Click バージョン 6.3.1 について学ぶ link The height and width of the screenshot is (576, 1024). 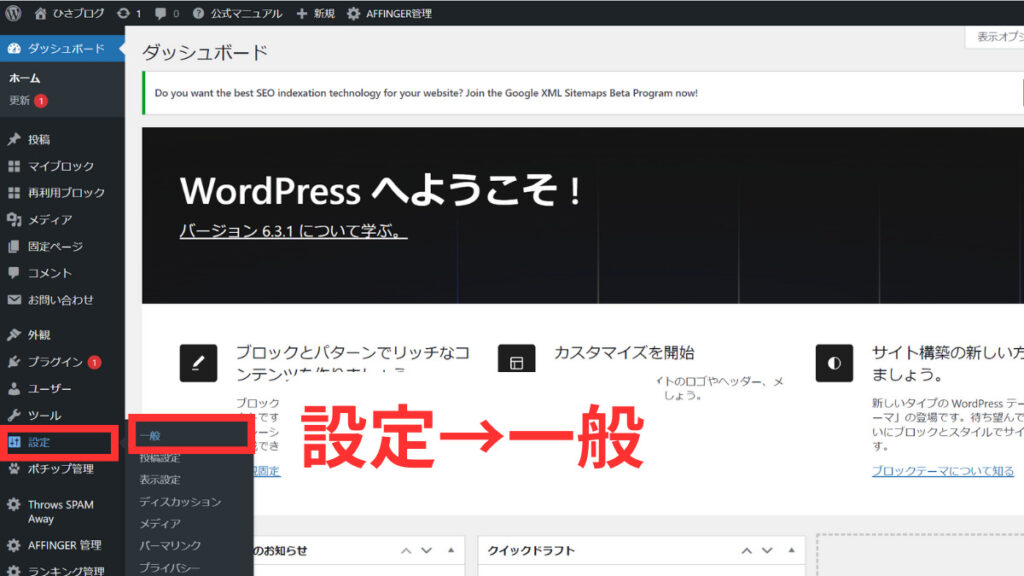point(293,231)
